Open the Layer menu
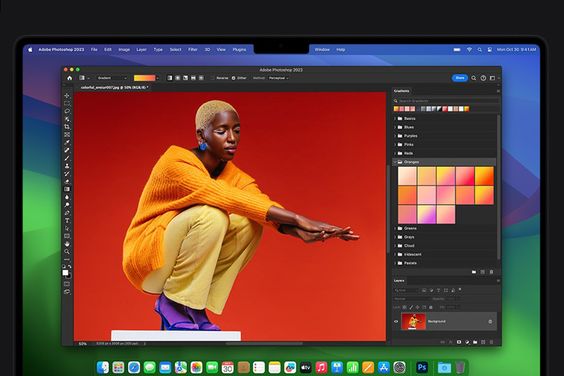This screenshot has height=376, width=564. point(141,50)
